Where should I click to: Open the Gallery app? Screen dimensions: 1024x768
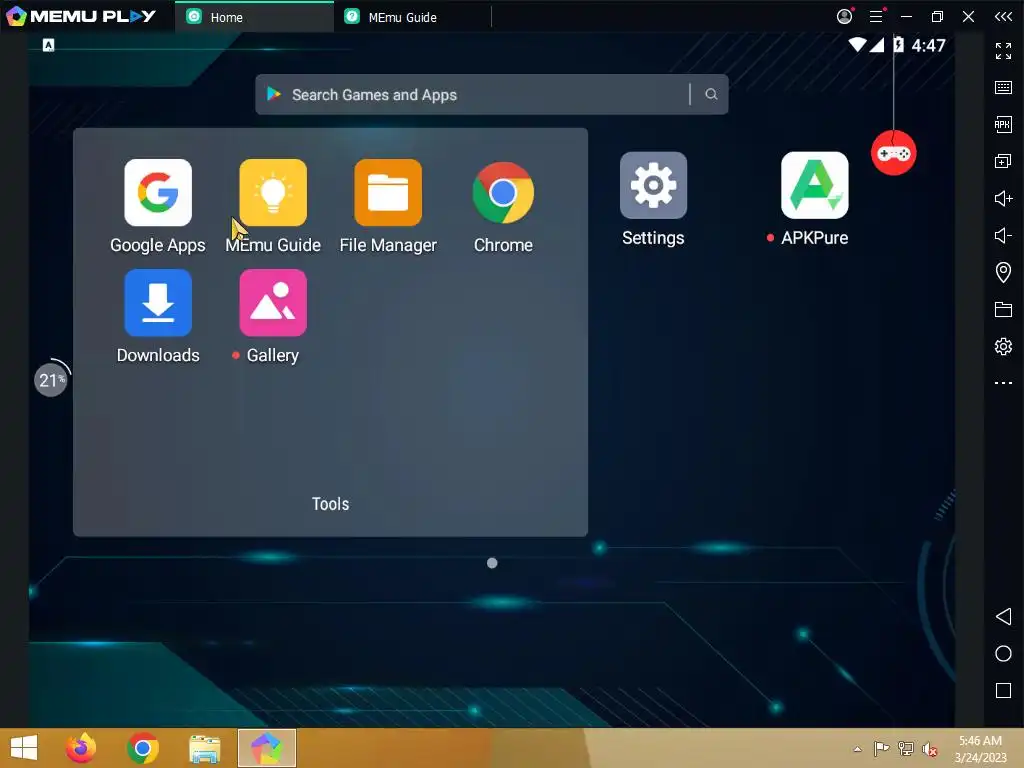pyautogui.click(x=273, y=303)
